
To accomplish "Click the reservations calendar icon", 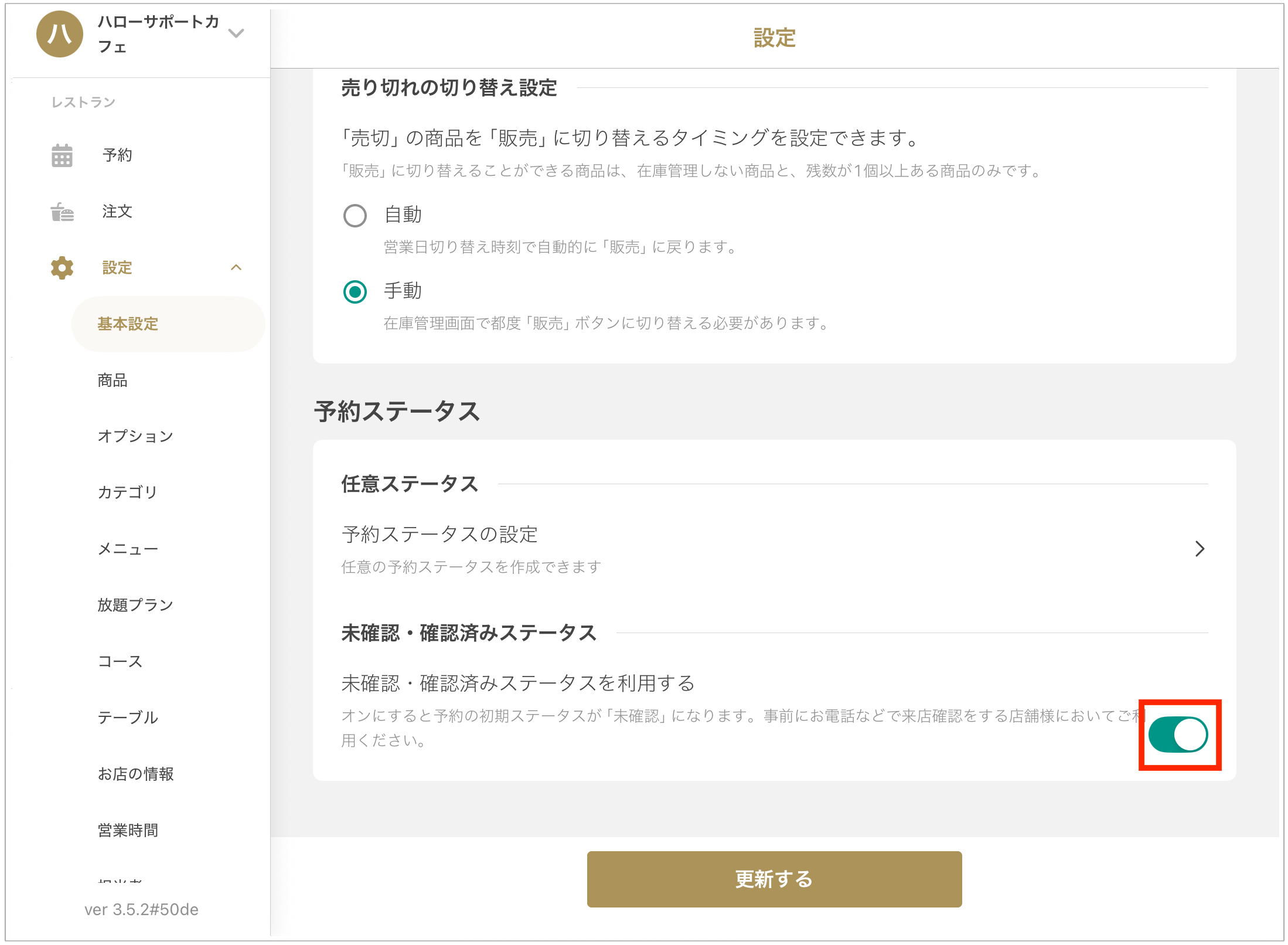I will [62, 155].
